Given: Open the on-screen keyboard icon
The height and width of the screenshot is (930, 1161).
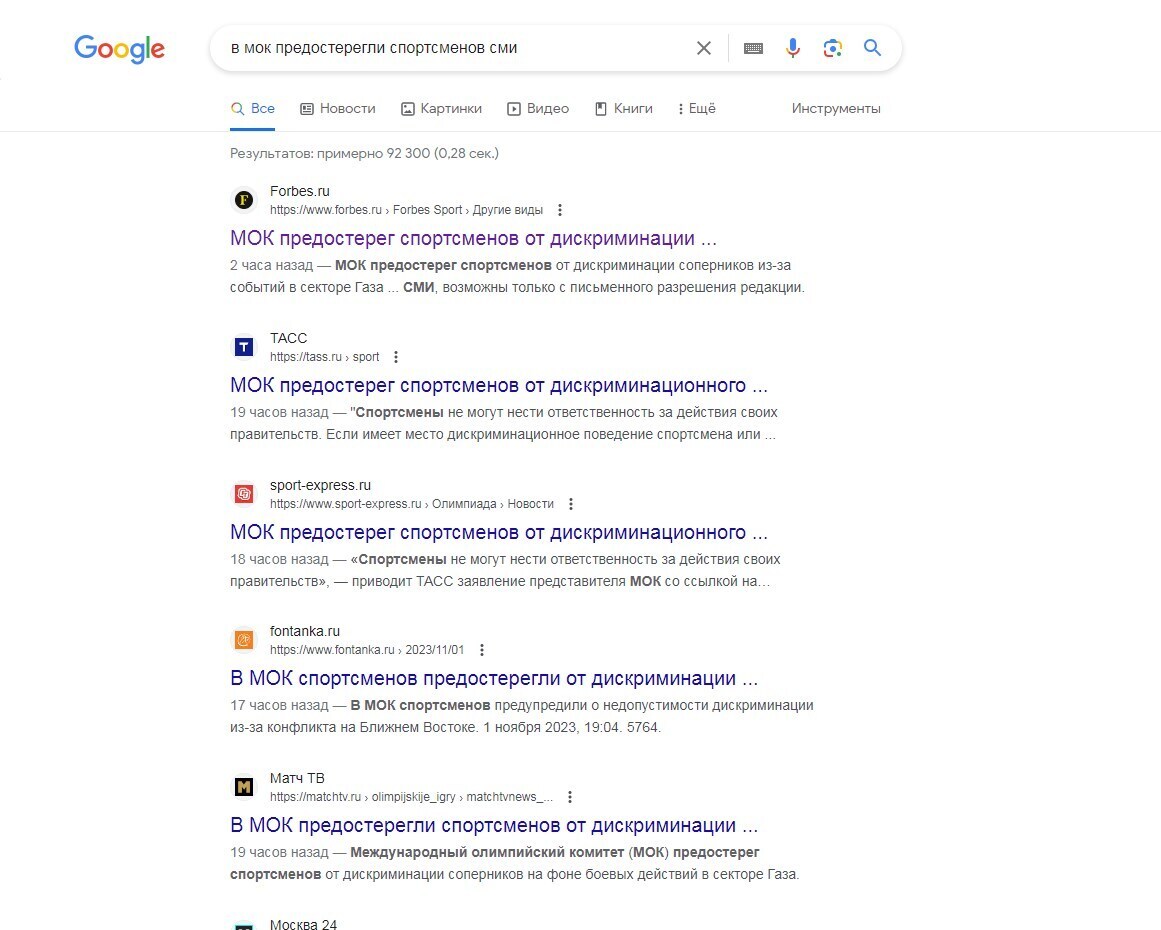Looking at the screenshot, I should [x=753, y=48].
